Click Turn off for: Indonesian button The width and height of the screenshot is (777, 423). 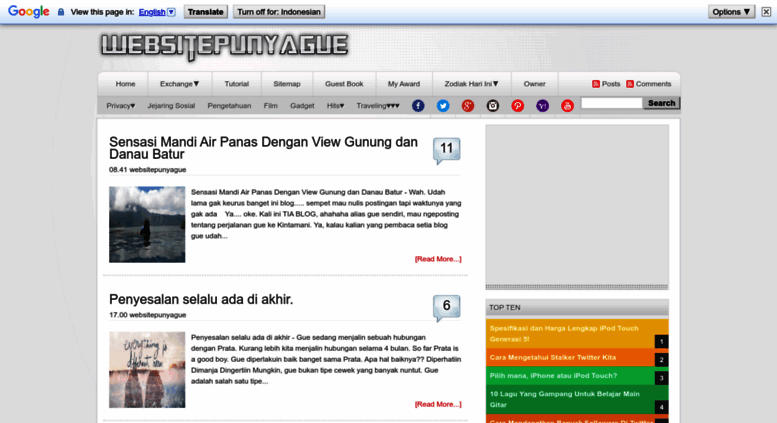click(x=279, y=12)
